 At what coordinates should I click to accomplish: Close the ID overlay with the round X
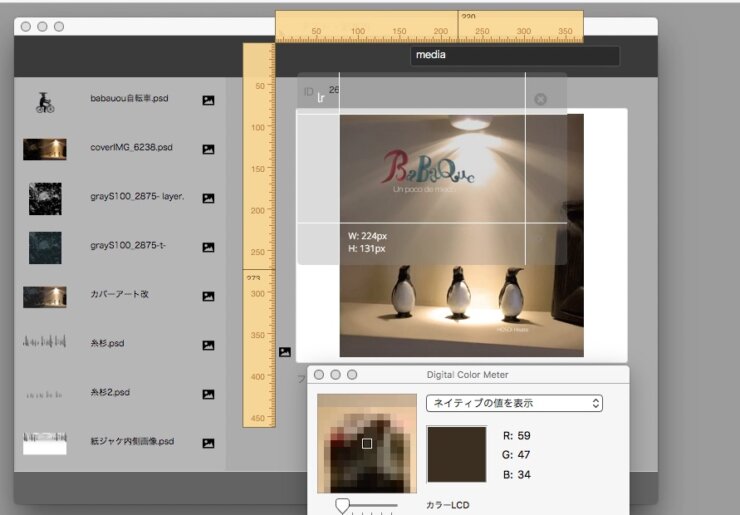540,99
